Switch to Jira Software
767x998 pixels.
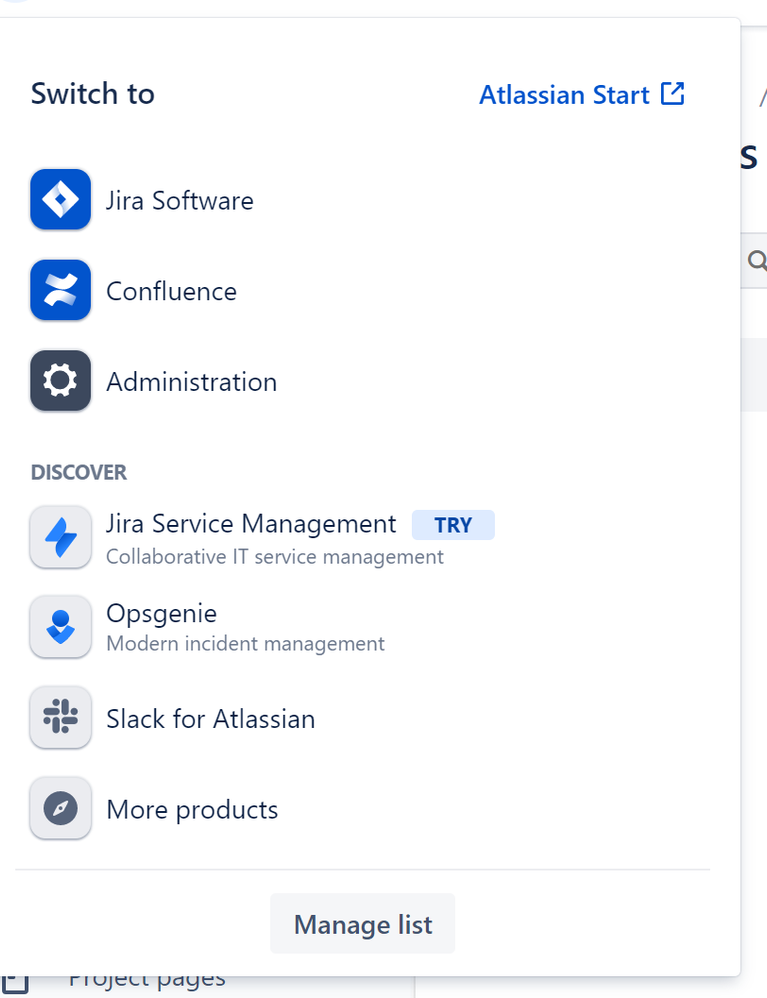click(179, 200)
